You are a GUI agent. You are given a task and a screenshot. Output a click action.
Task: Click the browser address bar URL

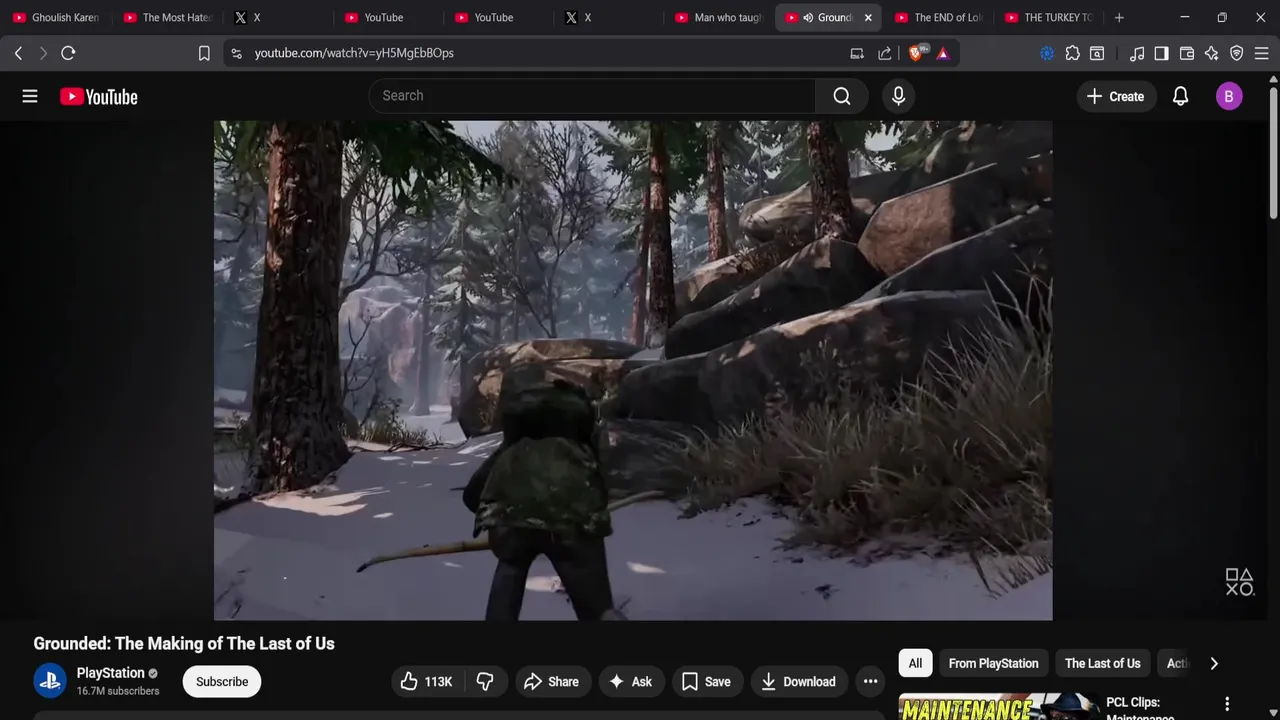(x=354, y=53)
